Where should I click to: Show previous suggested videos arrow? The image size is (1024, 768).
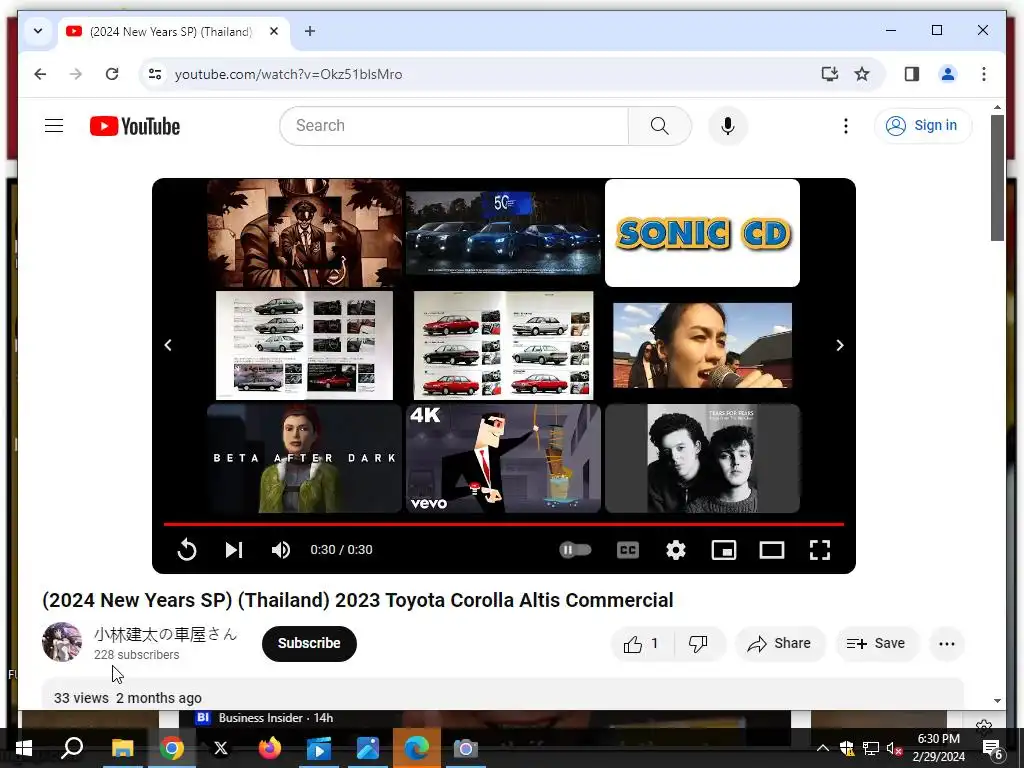pyautogui.click(x=168, y=345)
